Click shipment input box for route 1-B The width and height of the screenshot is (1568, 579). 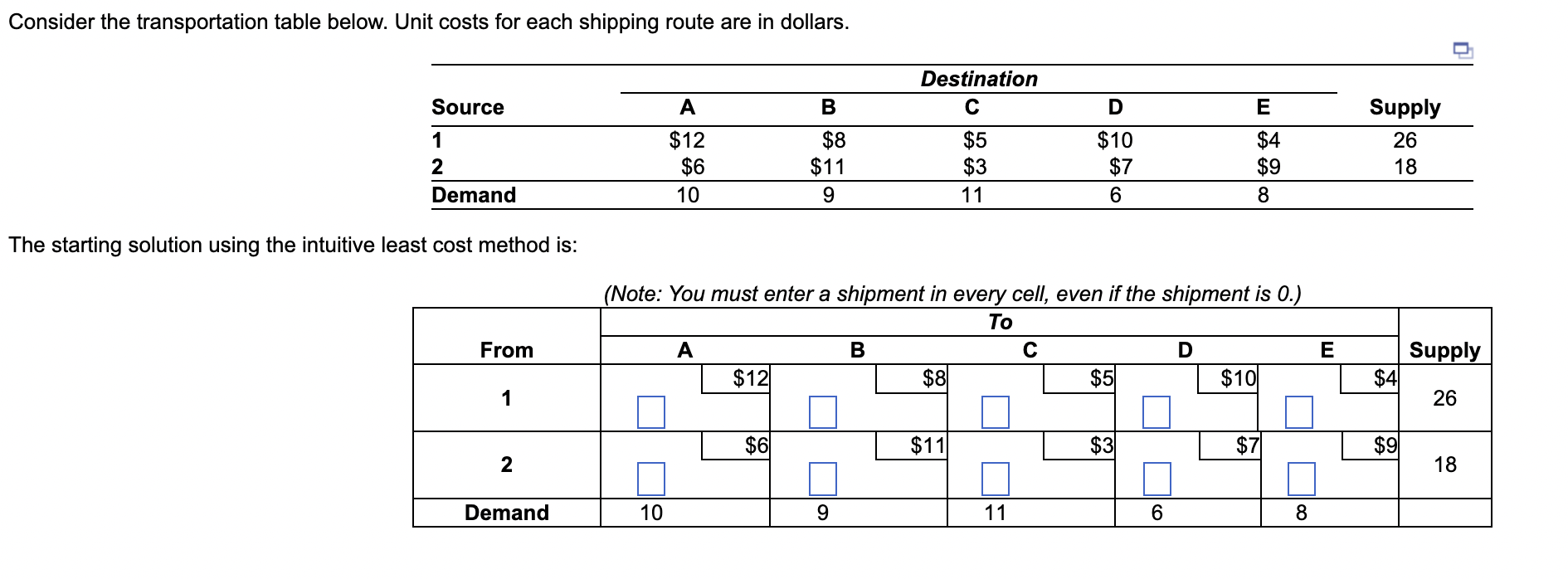821,411
